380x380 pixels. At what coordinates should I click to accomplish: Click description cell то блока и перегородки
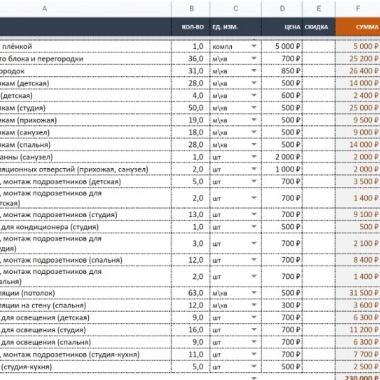coord(86,59)
